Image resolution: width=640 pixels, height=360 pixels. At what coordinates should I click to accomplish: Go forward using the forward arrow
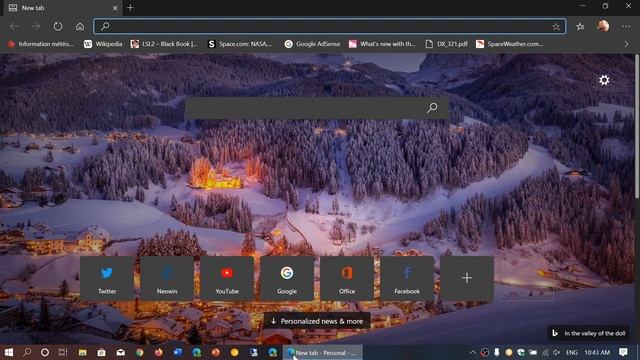pos(36,27)
